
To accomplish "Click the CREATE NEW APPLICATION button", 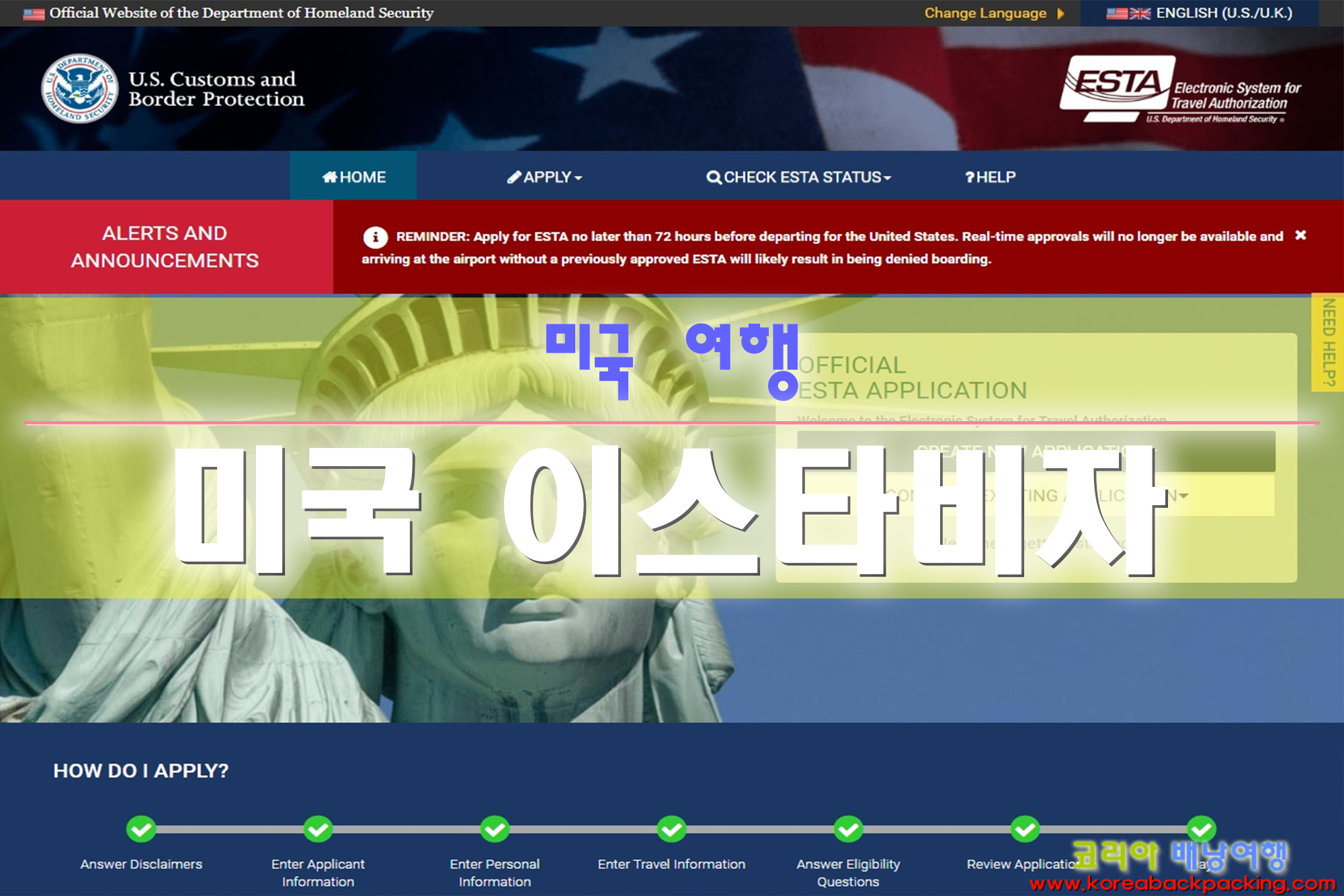I will coord(1036,451).
